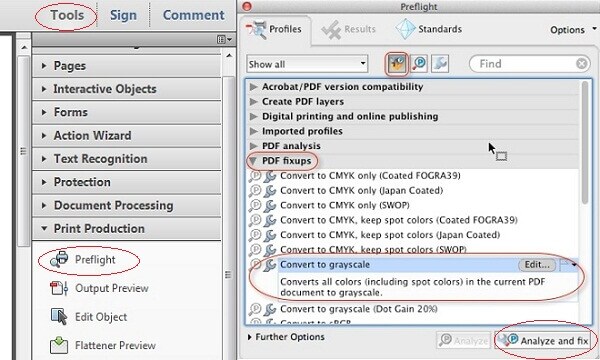The image size is (600, 360).
Task: Expand the Document Processing section
Action: click(127, 205)
